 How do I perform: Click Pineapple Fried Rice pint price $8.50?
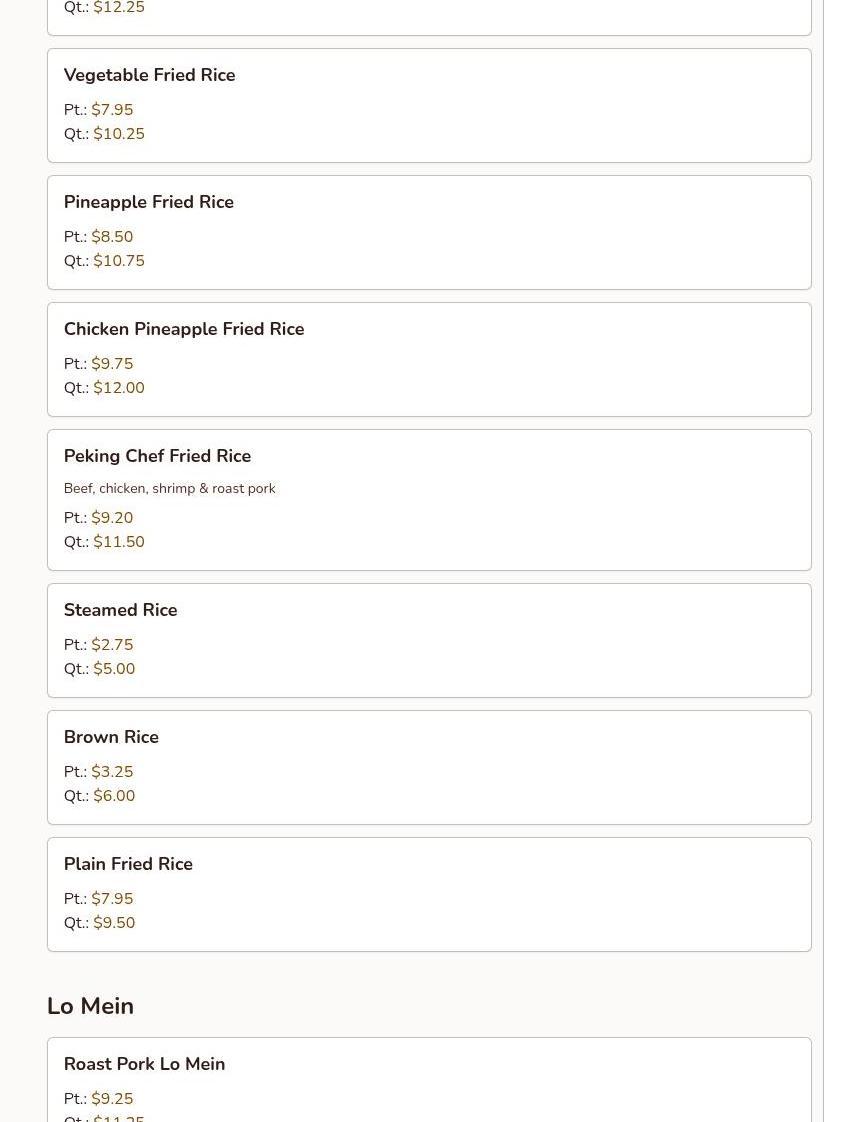click(x=112, y=237)
